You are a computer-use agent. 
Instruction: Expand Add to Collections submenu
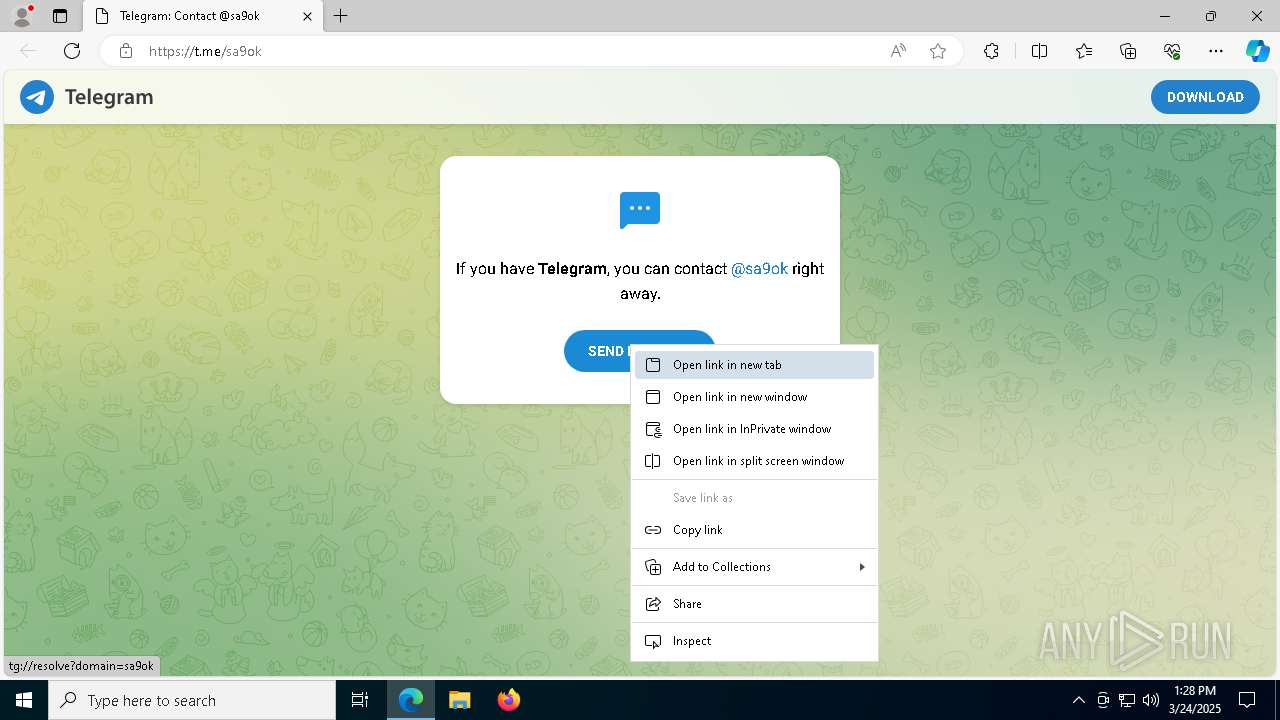pos(754,567)
